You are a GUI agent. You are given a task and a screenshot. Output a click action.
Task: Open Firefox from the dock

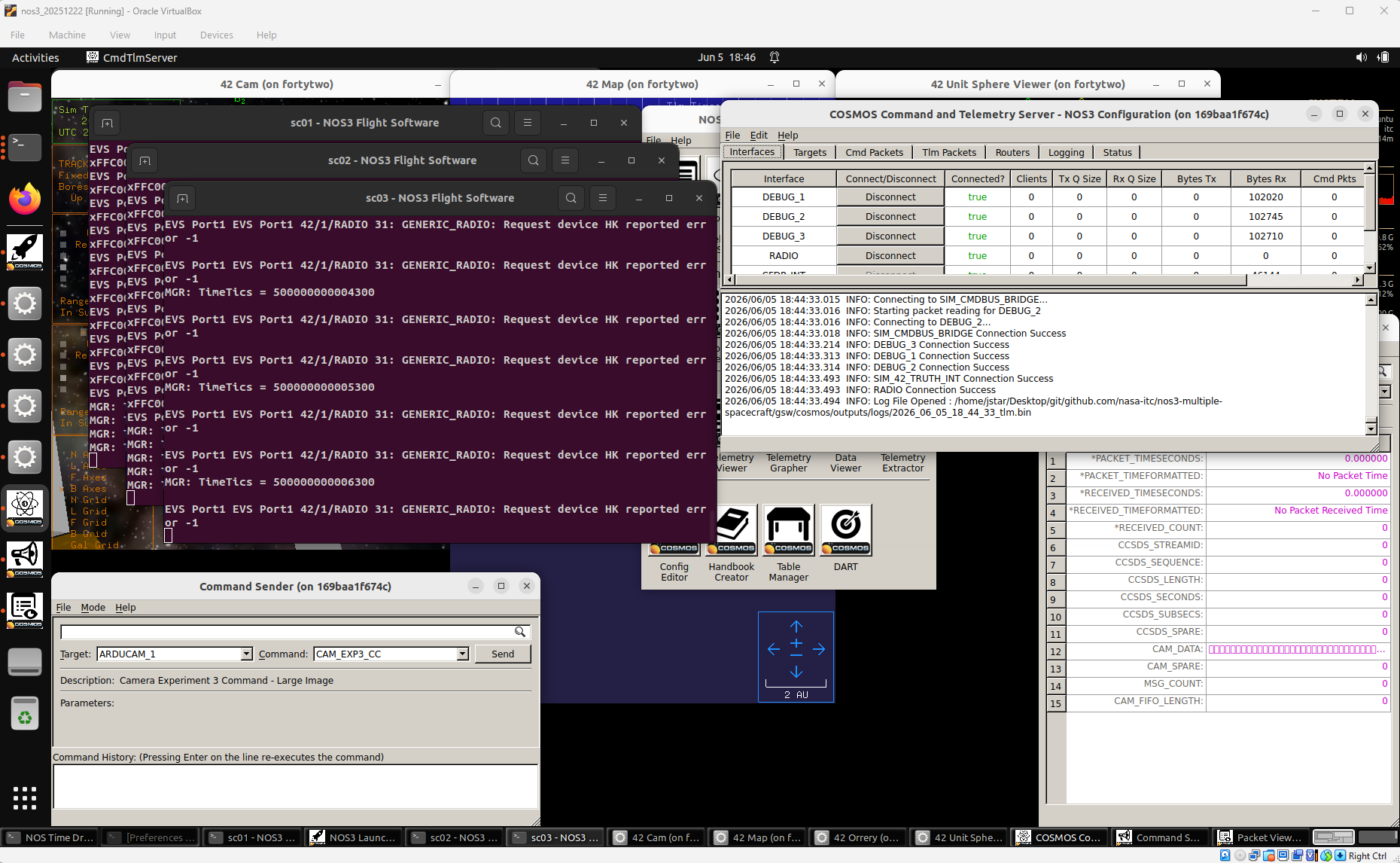pos(25,198)
